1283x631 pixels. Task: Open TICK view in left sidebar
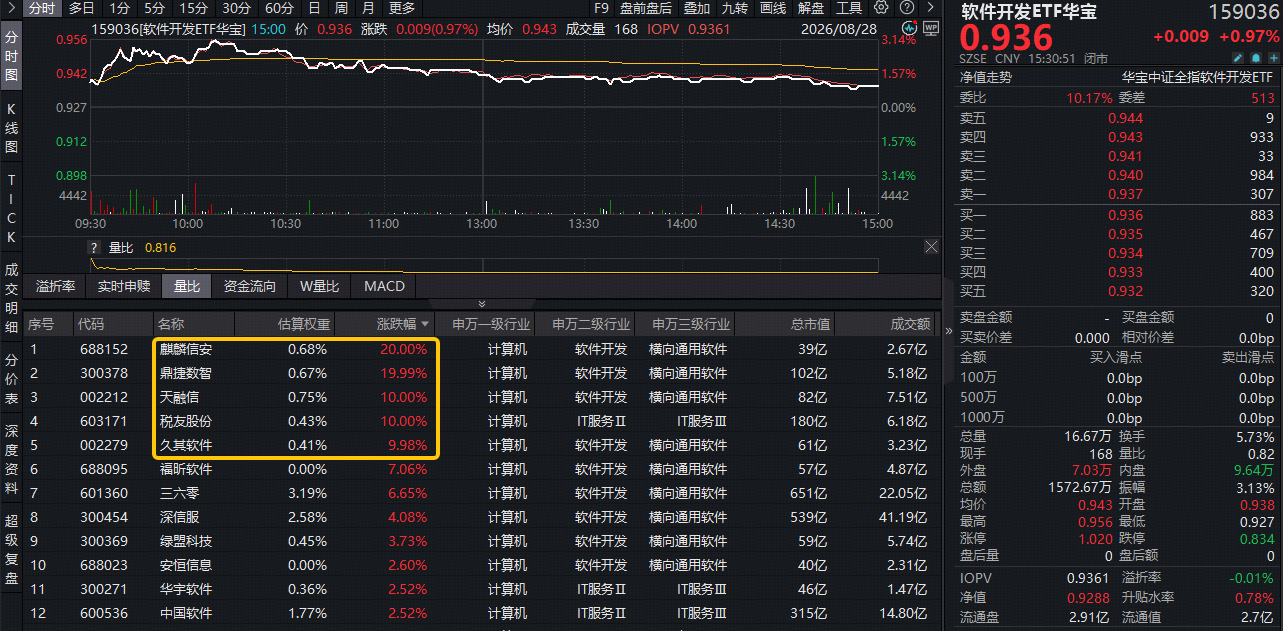(x=12, y=208)
